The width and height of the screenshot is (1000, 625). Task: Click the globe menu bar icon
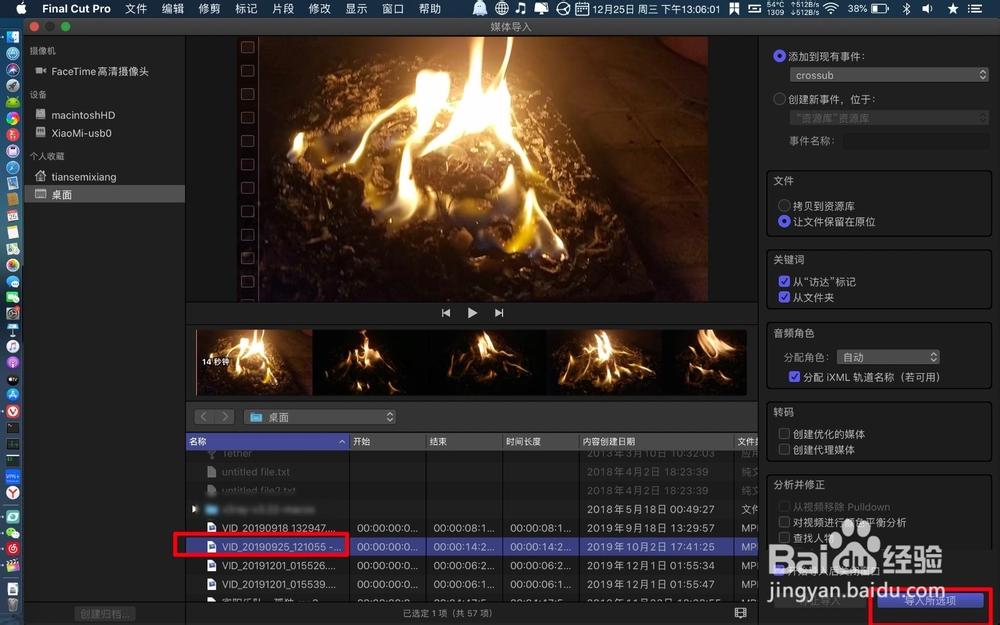(502, 8)
